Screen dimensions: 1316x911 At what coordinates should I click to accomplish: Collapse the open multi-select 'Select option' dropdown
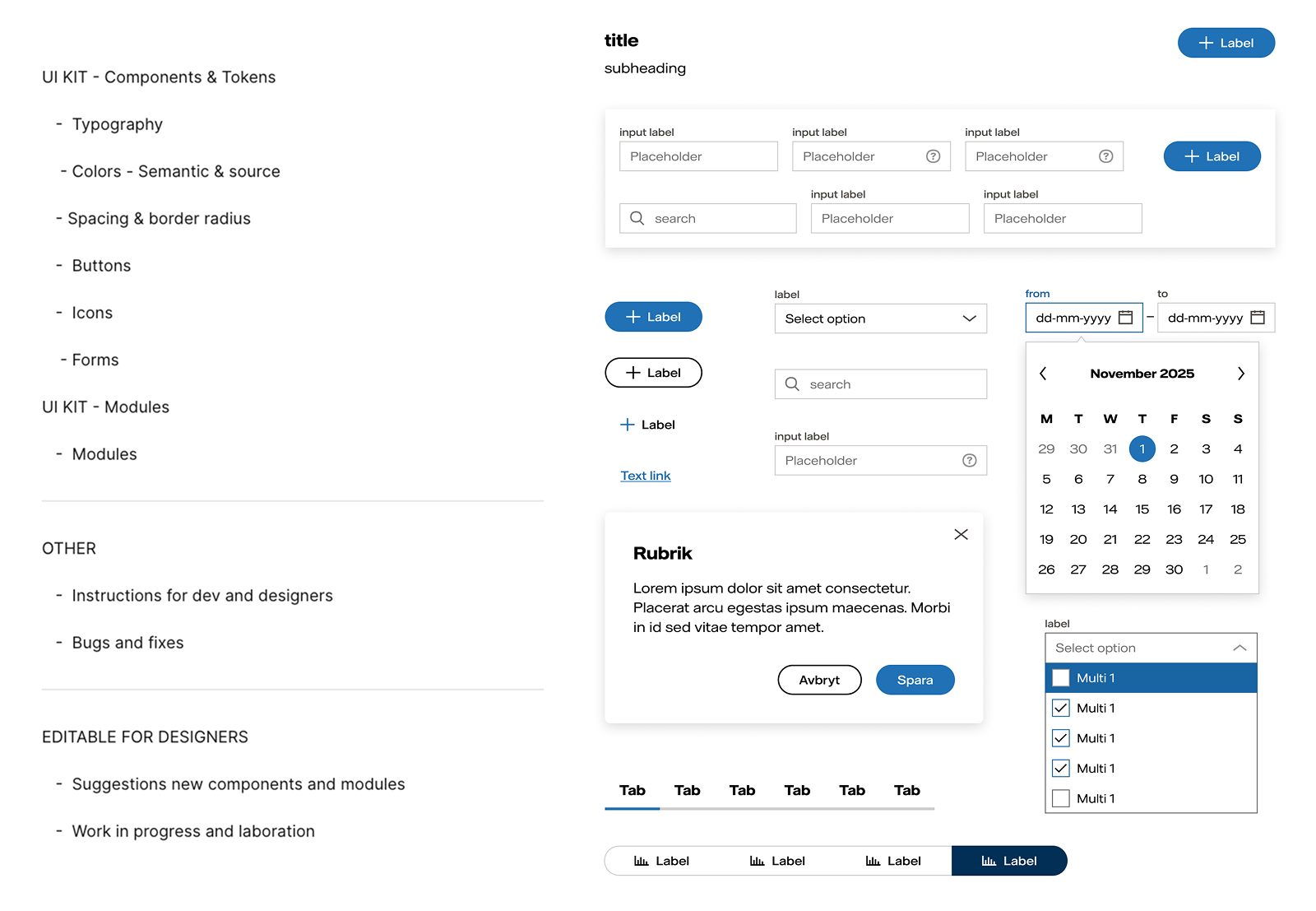pos(1240,648)
